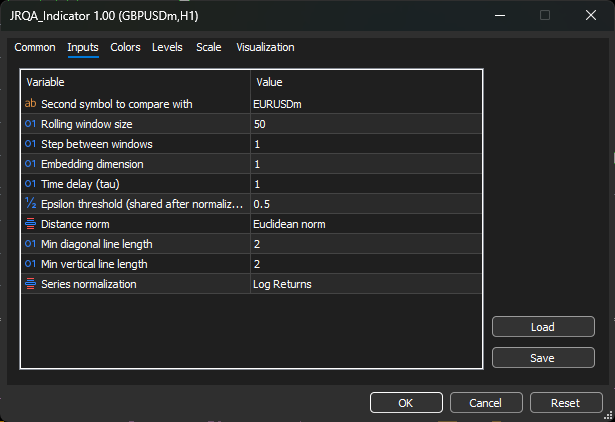Viewport: 615px width, 422px height.
Task: Select the 'Embedding dimension' label
Action: (92, 164)
